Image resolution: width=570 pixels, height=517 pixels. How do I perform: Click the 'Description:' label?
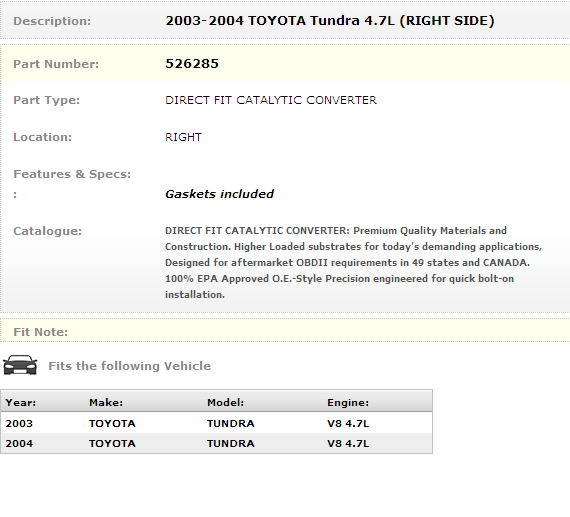(x=52, y=21)
